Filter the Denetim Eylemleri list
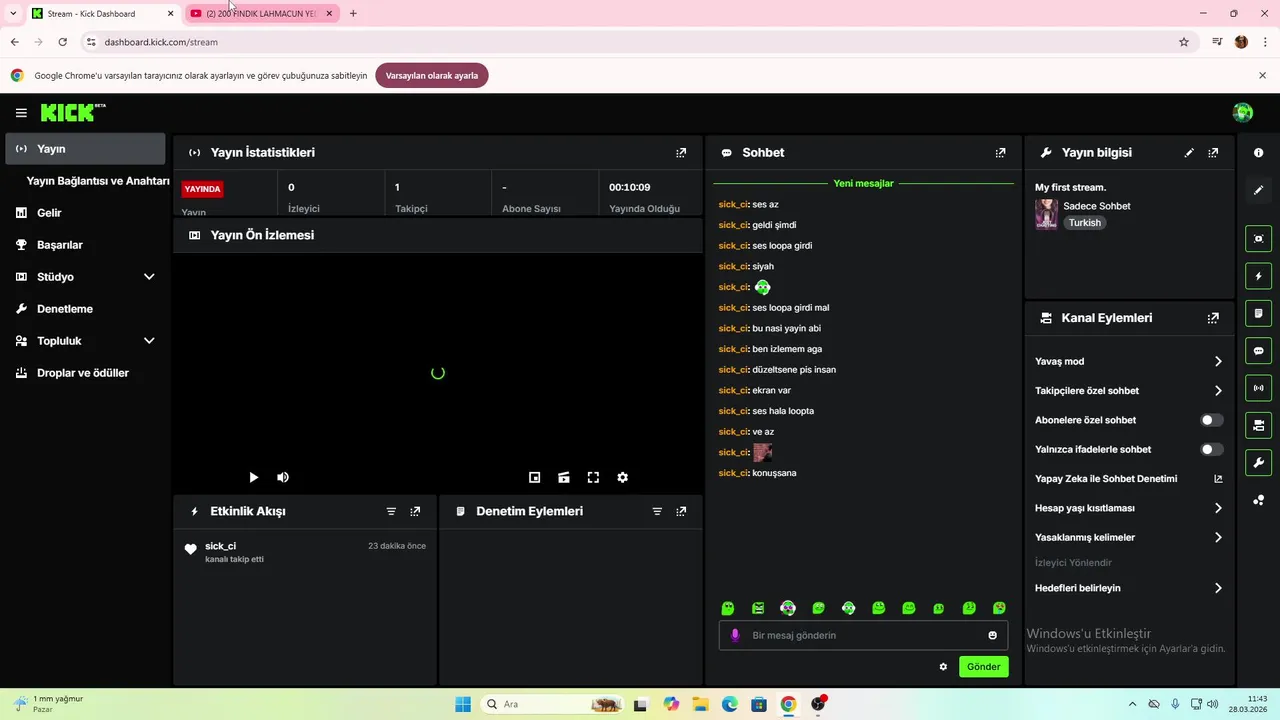Screen dimensions: 1280x720 [657, 511]
